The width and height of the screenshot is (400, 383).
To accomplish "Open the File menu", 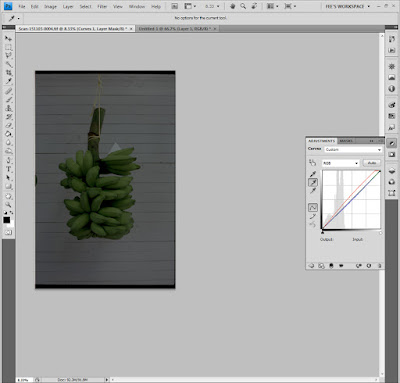I will [x=22, y=6].
